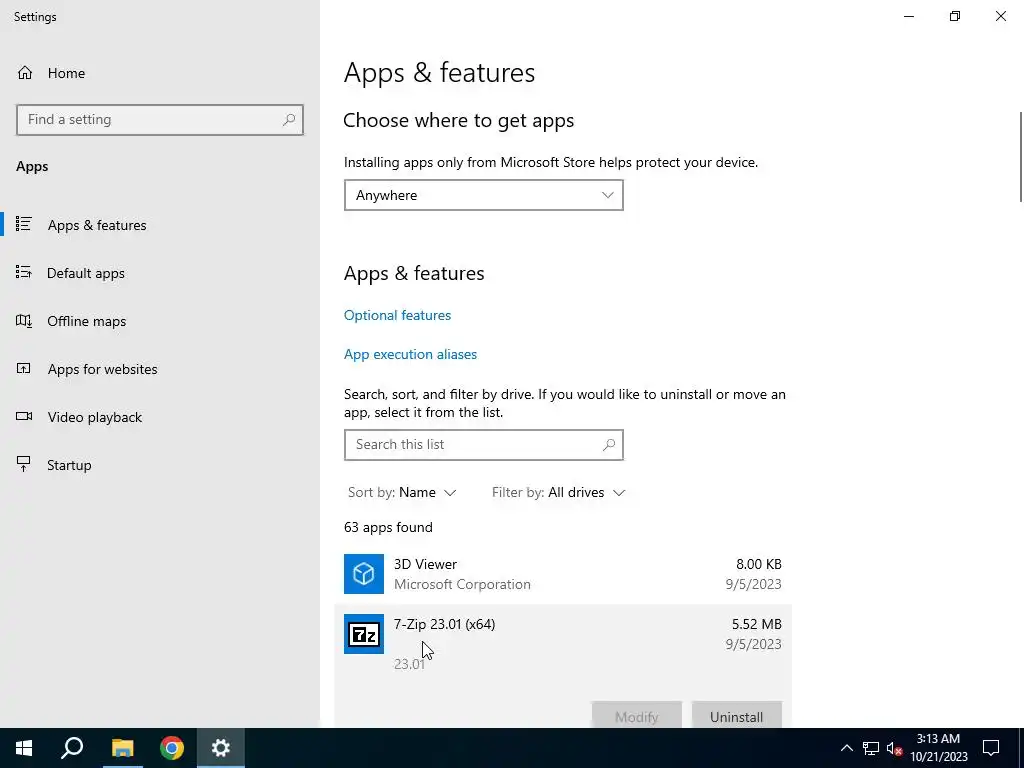Open the notification center icon
Image resolution: width=1024 pixels, height=768 pixels.
click(991, 748)
